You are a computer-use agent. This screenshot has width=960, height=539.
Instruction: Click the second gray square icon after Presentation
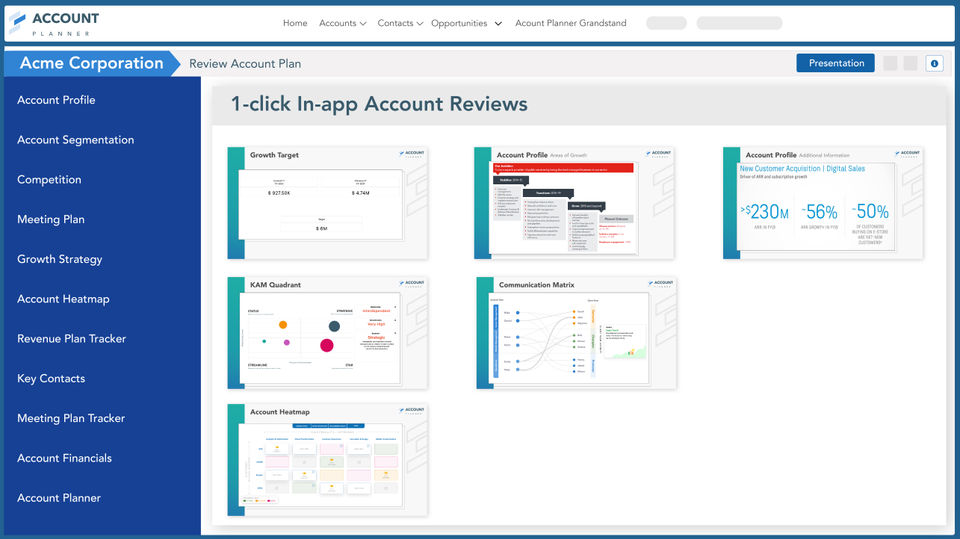tap(910, 63)
